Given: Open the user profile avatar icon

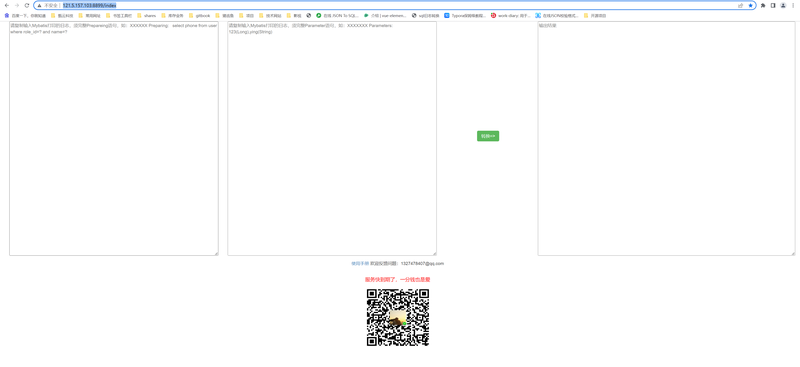Looking at the screenshot, I should 783,5.
